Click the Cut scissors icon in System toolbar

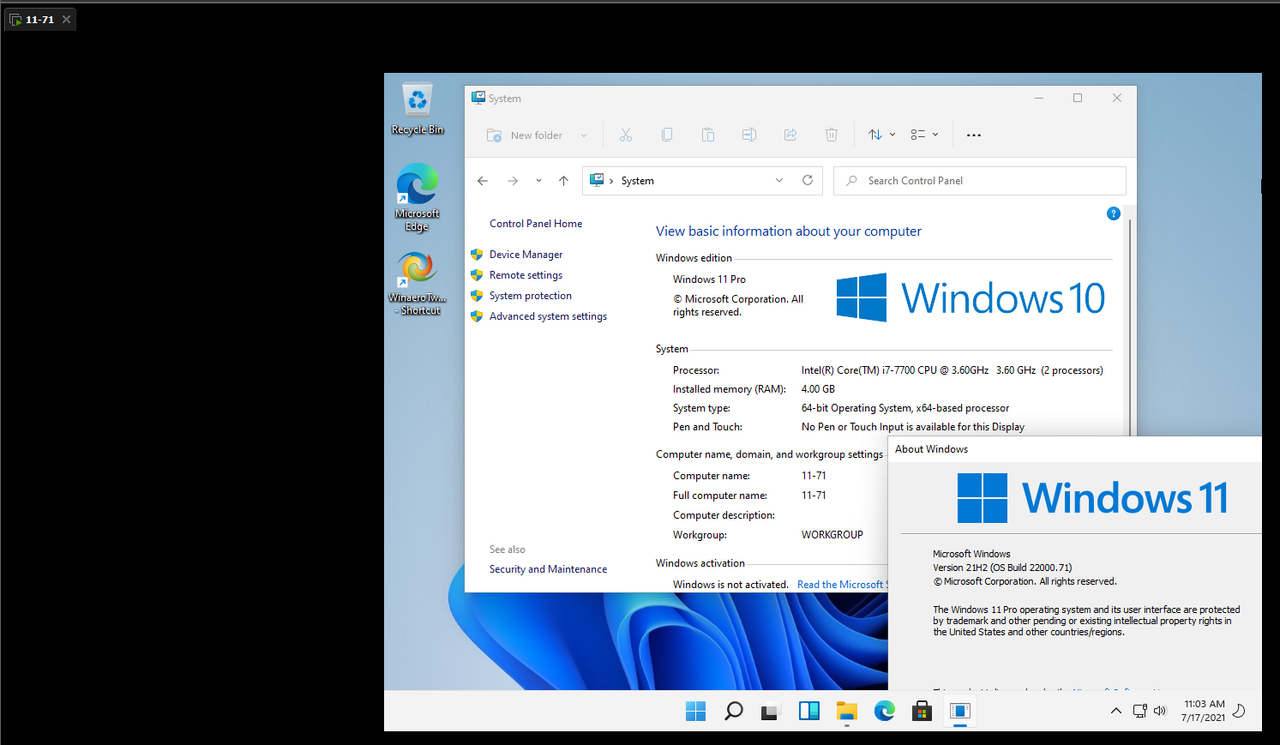pyautogui.click(x=626, y=135)
